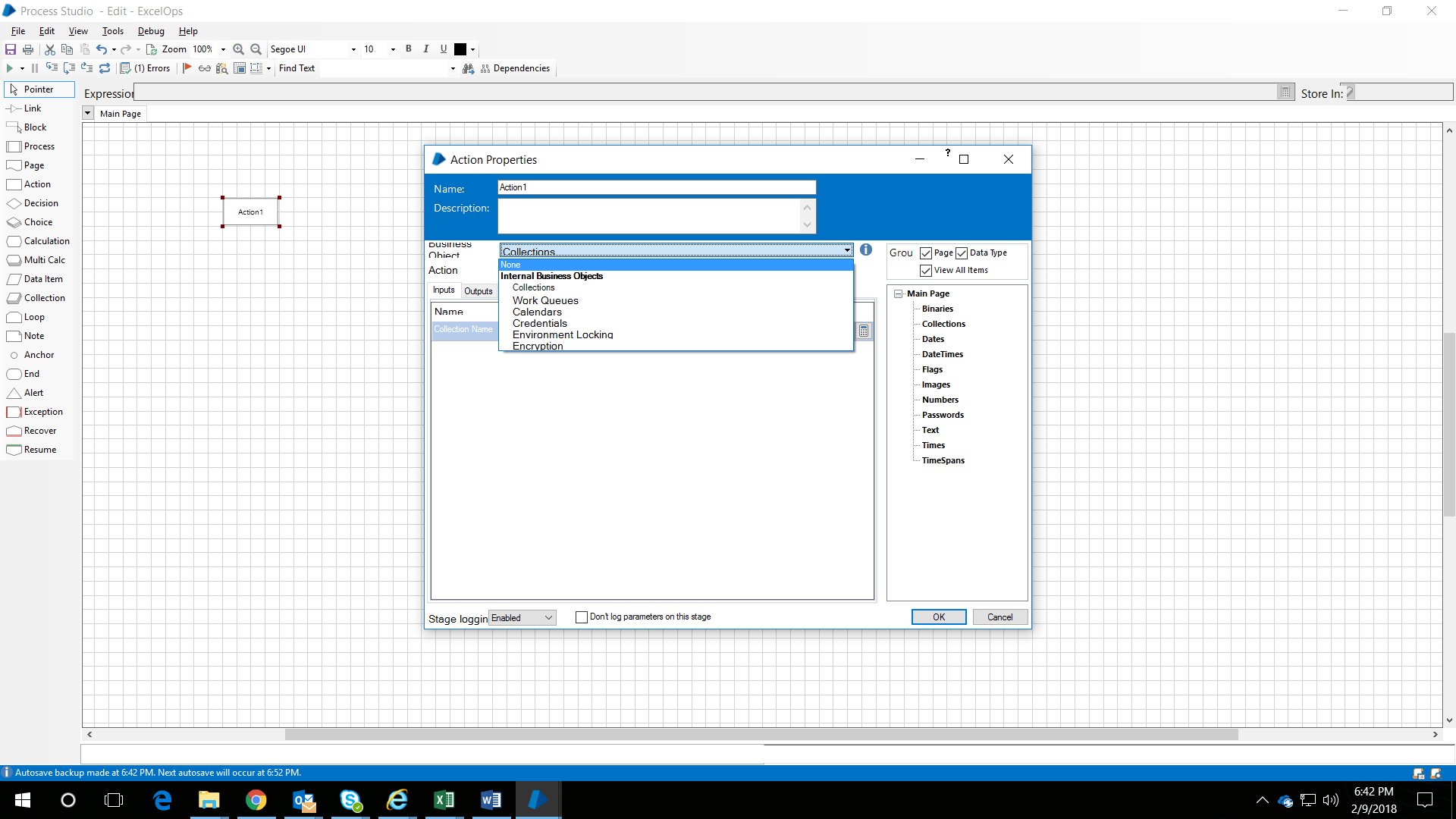
Task: Click the Cancel button
Action: pyautogui.click(x=999, y=617)
